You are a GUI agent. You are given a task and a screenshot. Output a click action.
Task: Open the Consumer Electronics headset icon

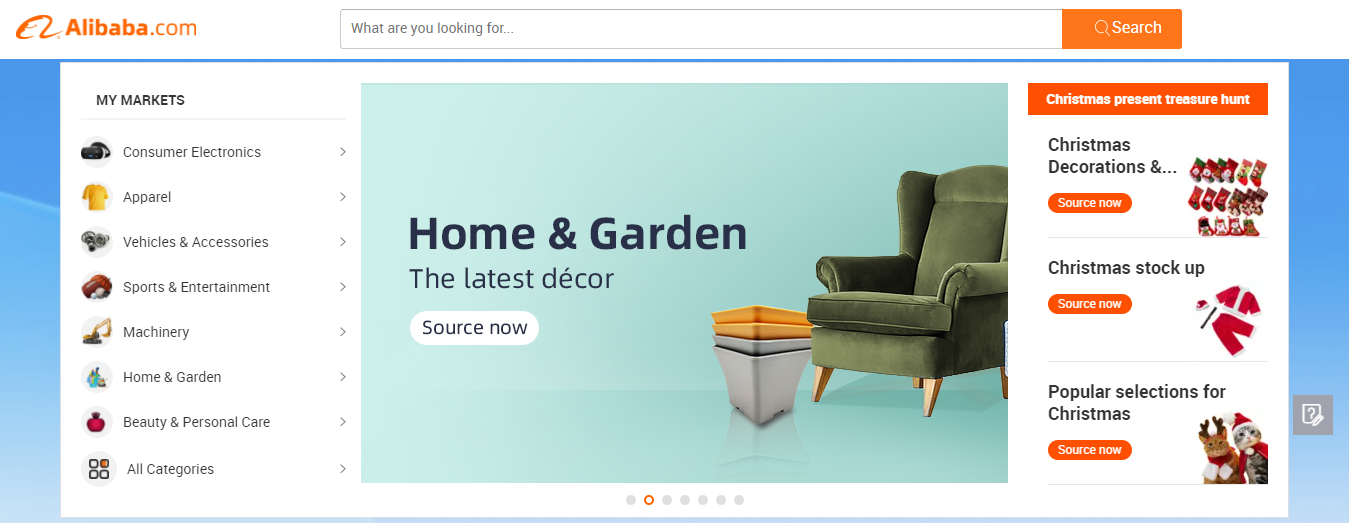[x=97, y=152]
